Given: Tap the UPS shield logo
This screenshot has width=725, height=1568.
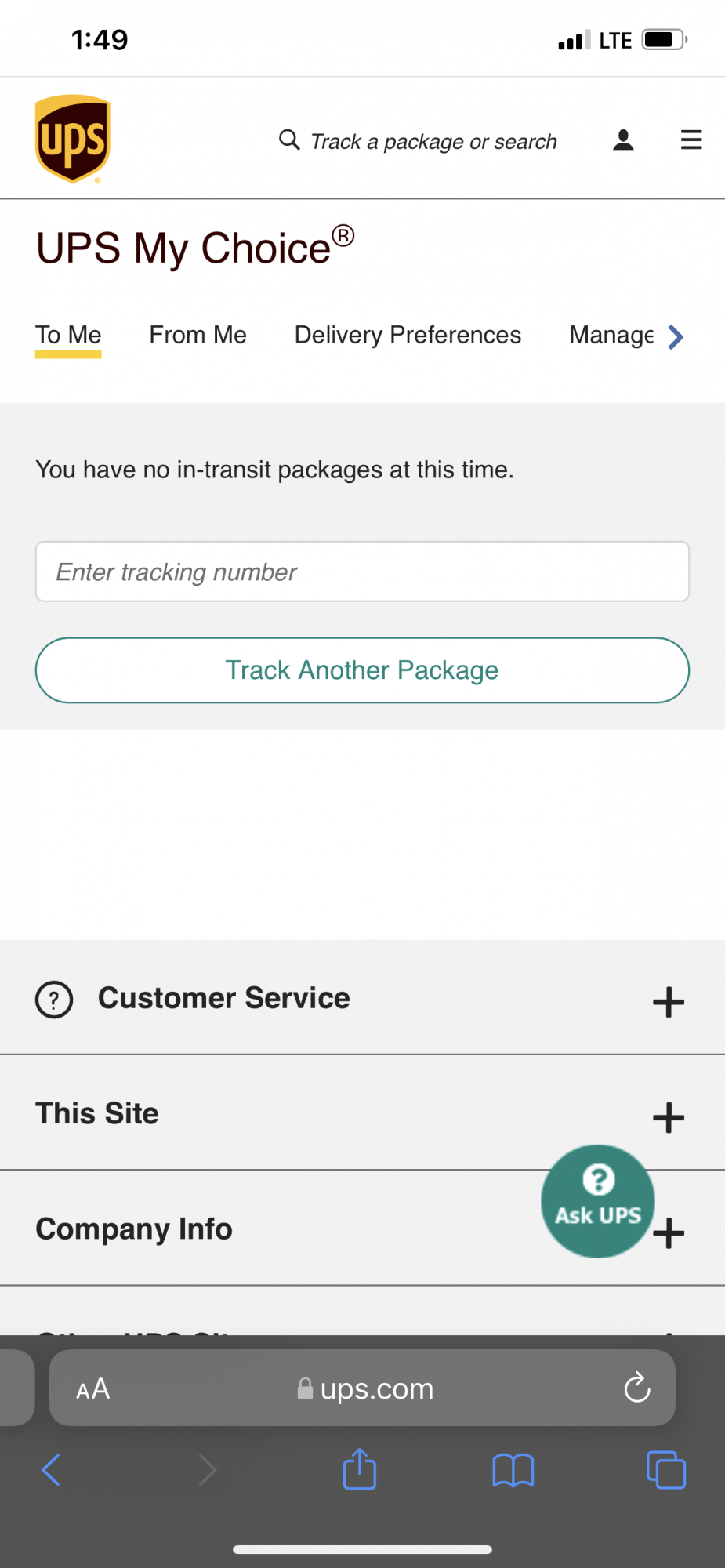Looking at the screenshot, I should point(72,139).
